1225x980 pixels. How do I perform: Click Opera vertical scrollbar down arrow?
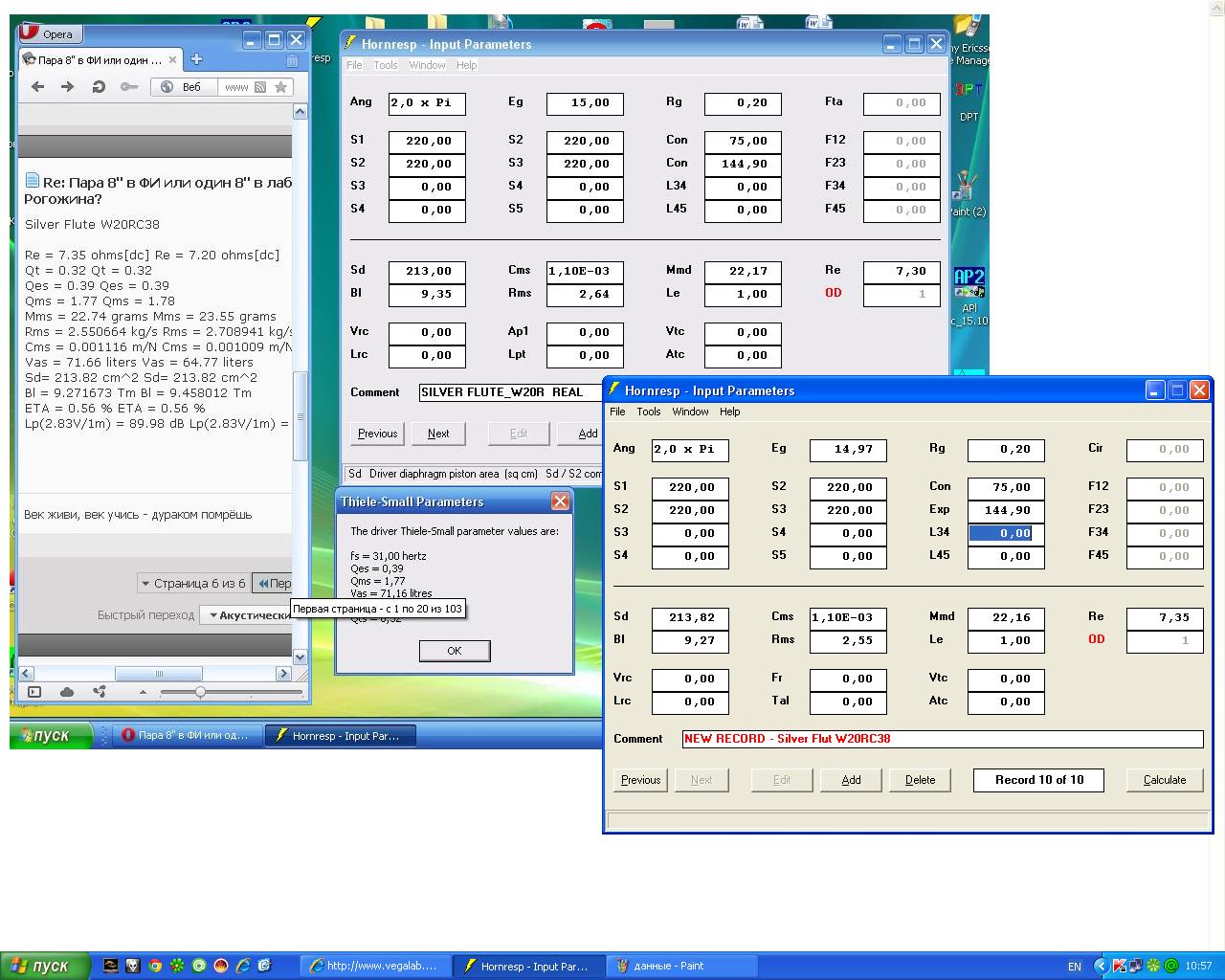pos(300,657)
